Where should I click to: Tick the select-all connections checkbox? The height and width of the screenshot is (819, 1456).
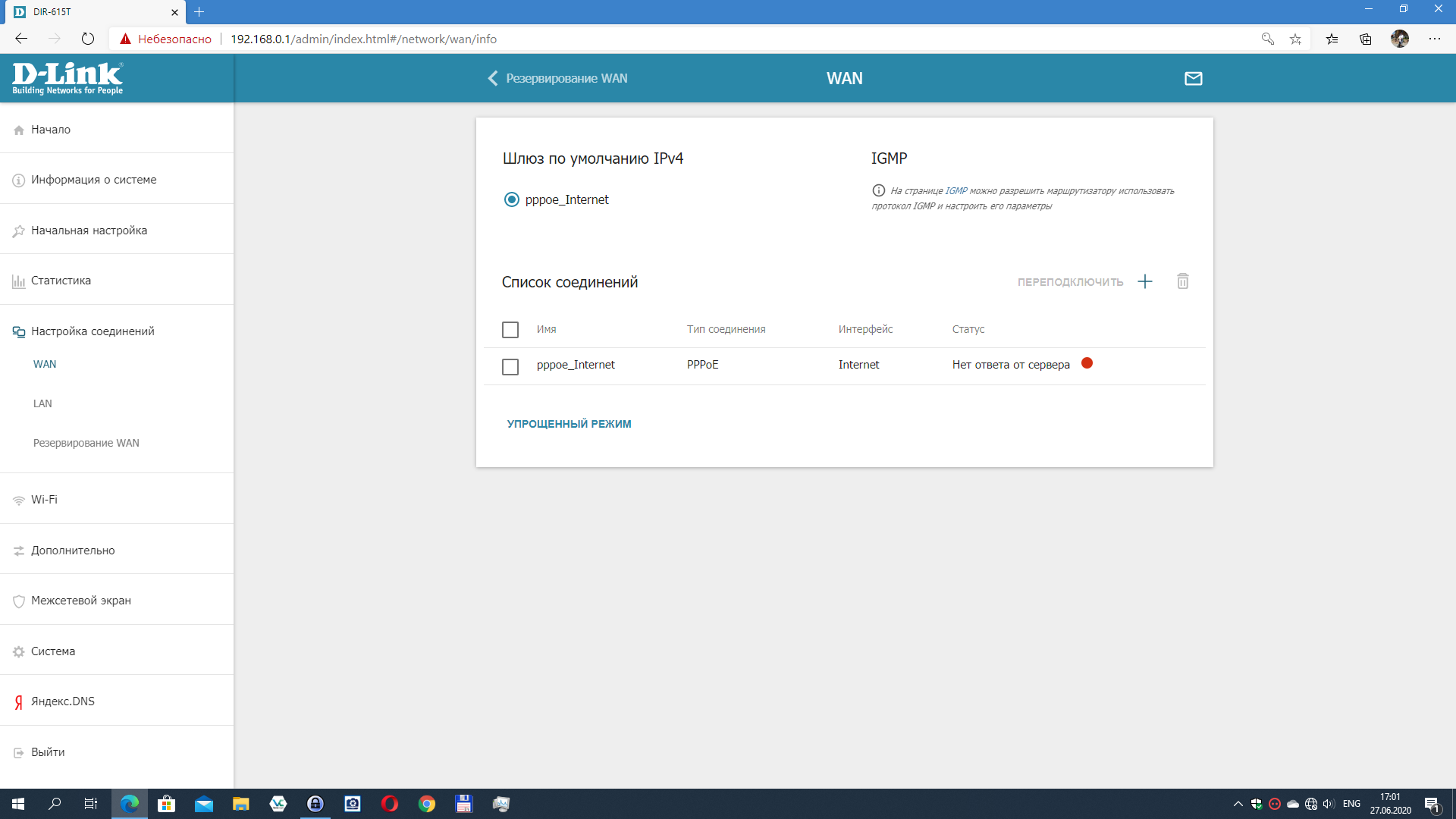click(510, 330)
